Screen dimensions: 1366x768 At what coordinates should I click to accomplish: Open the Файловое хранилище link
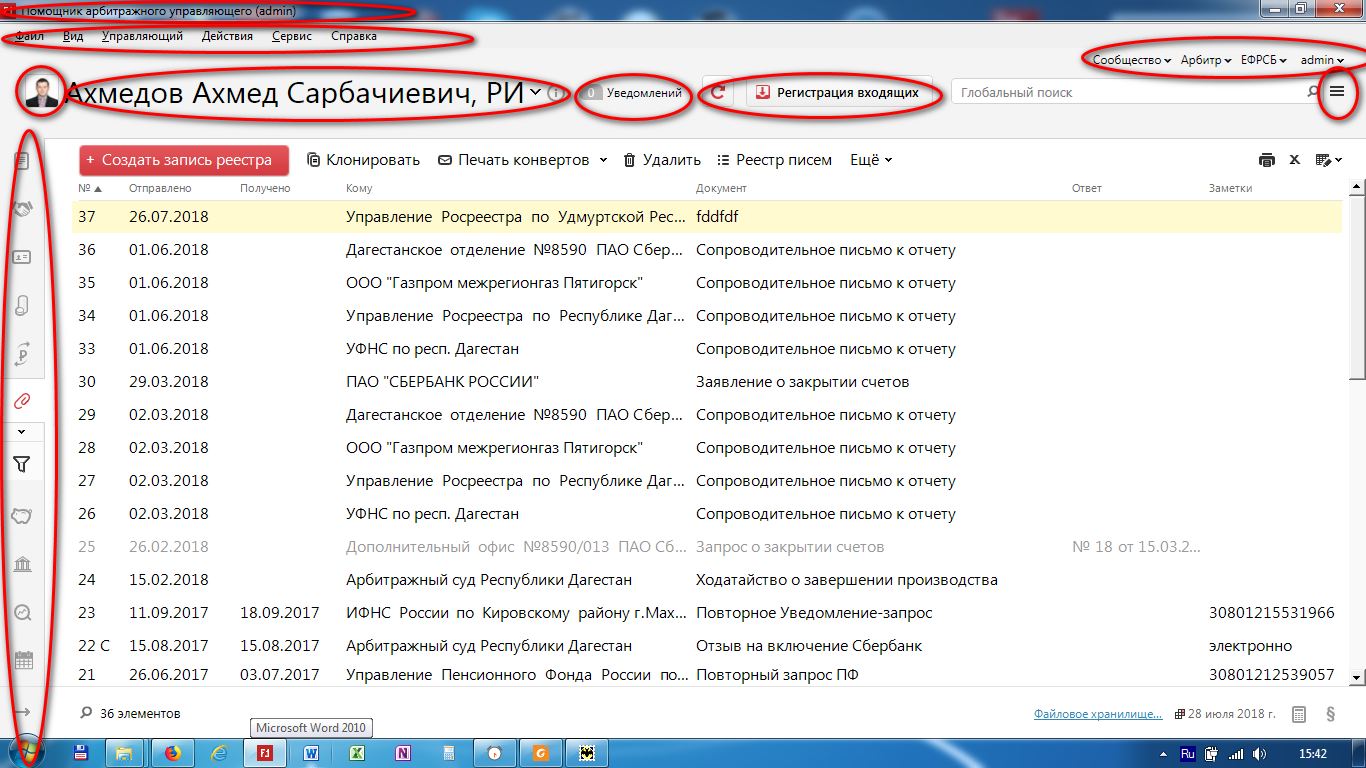pyautogui.click(x=1097, y=714)
